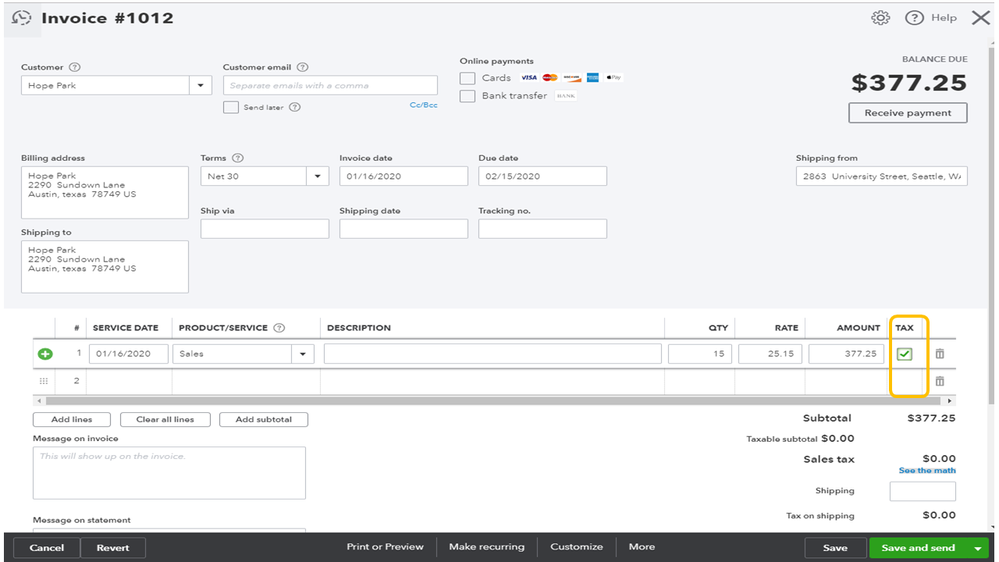The width and height of the screenshot is (999, 562).
Task: Click the Save button
Action: [x=835, y=548]
